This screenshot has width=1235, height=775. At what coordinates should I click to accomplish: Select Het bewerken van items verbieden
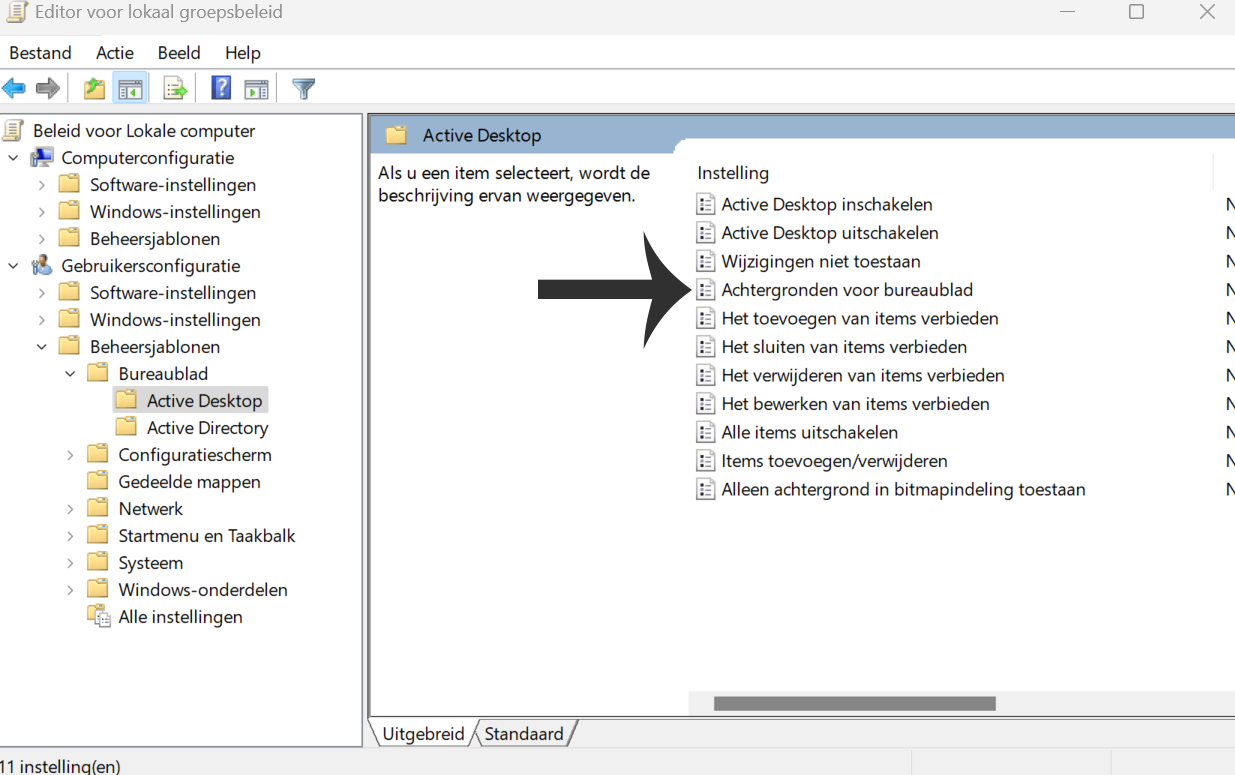(855, 404)
